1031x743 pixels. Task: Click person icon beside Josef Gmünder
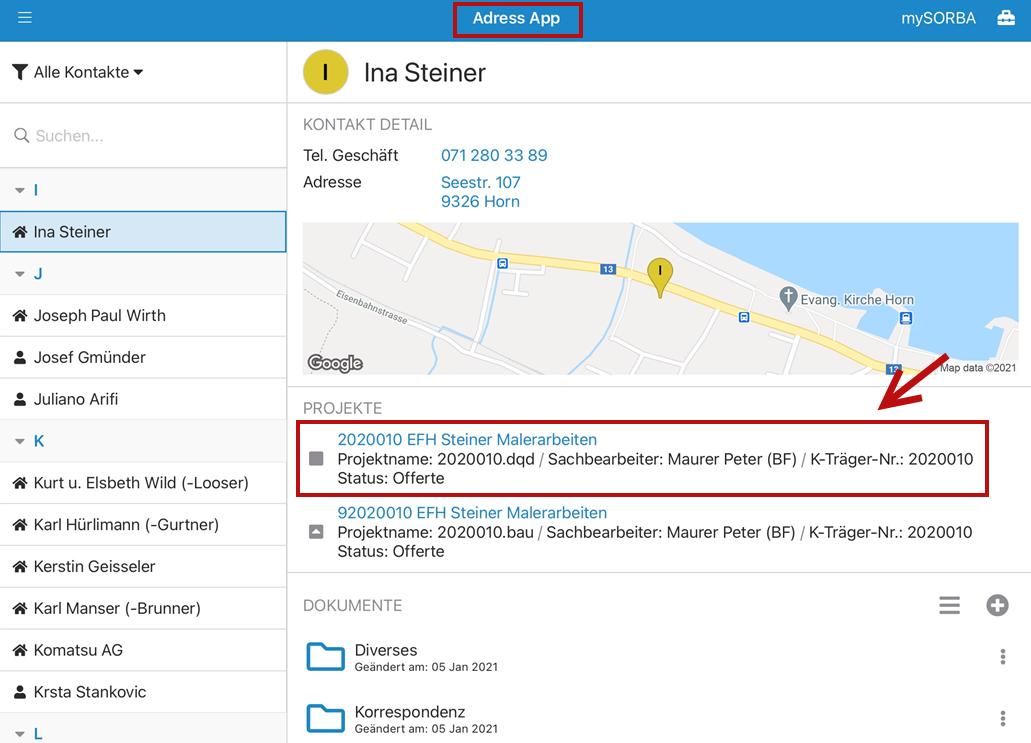pyautogui.click(x=20, y=357)
